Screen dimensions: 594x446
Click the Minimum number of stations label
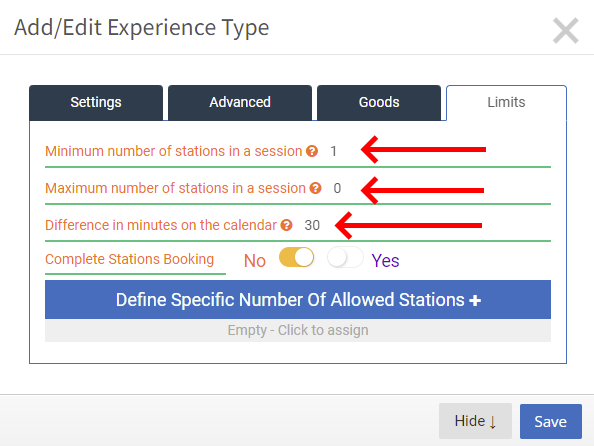174,151
